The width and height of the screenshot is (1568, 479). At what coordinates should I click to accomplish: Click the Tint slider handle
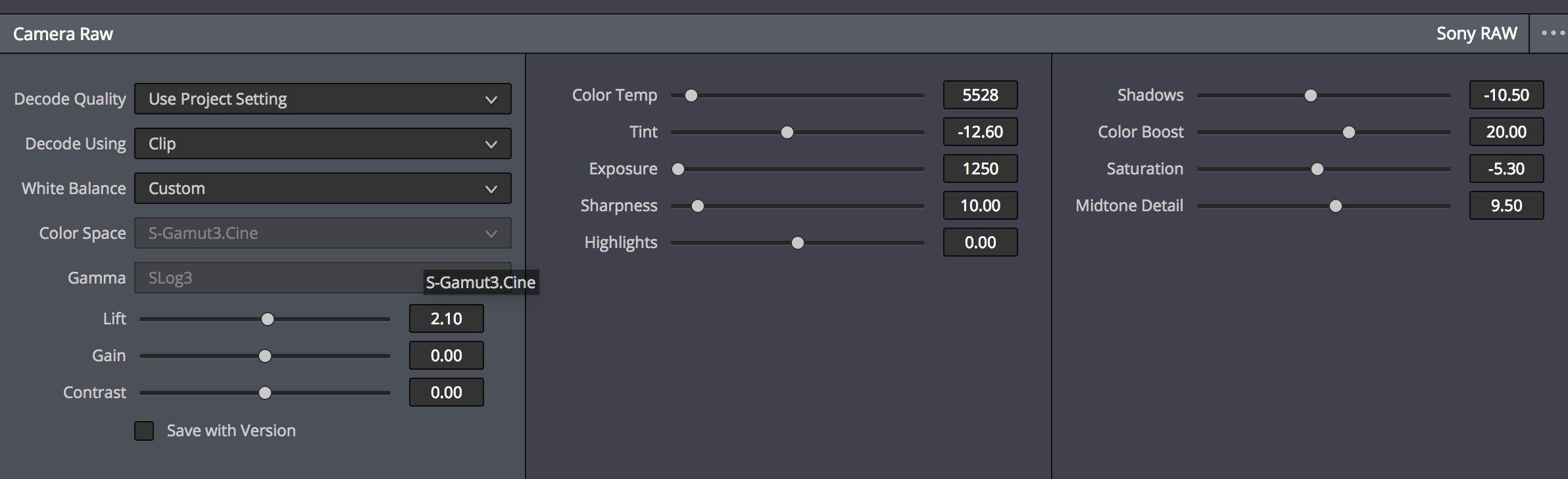787,132
